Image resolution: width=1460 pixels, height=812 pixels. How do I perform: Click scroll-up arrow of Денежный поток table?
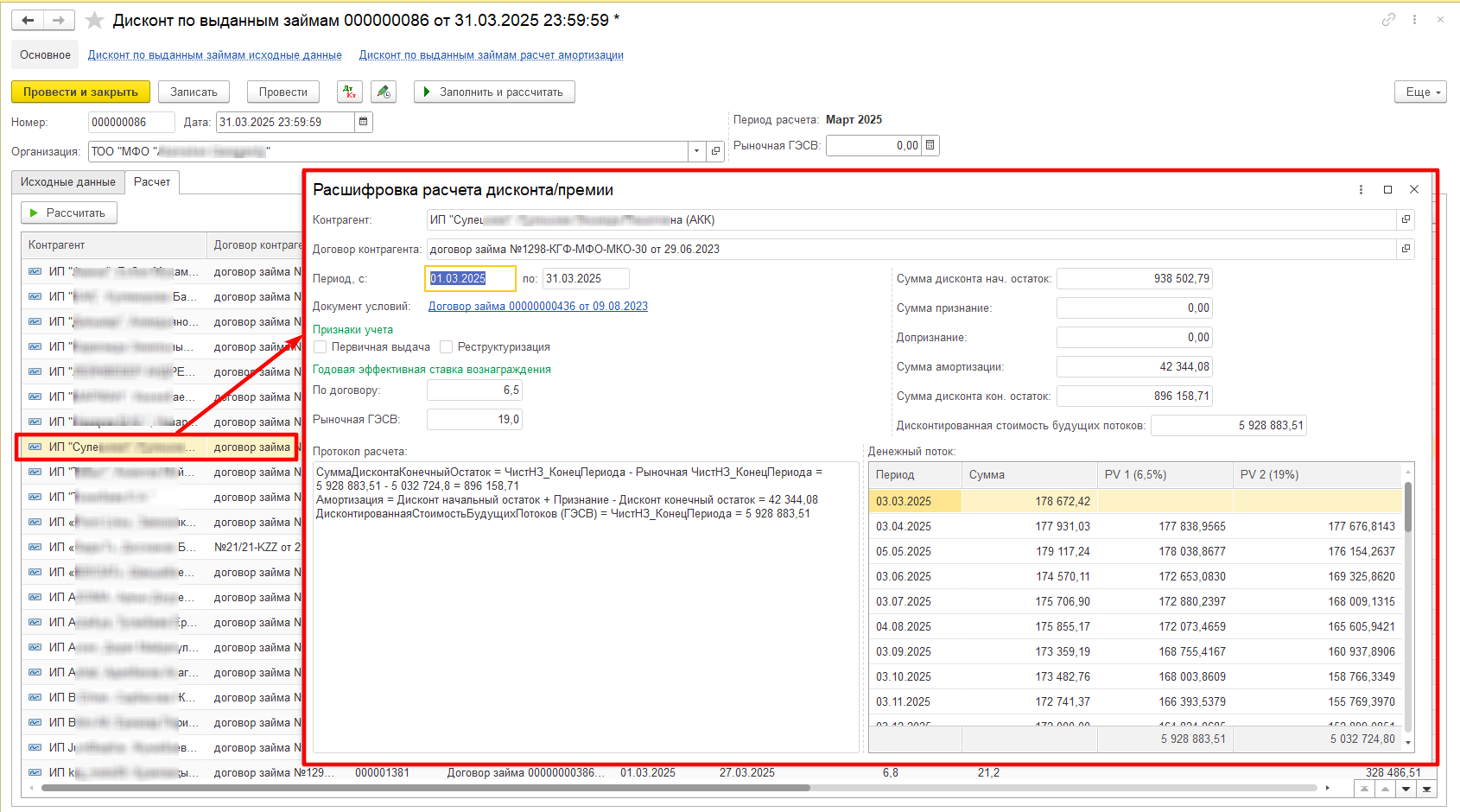point(1408,472)
